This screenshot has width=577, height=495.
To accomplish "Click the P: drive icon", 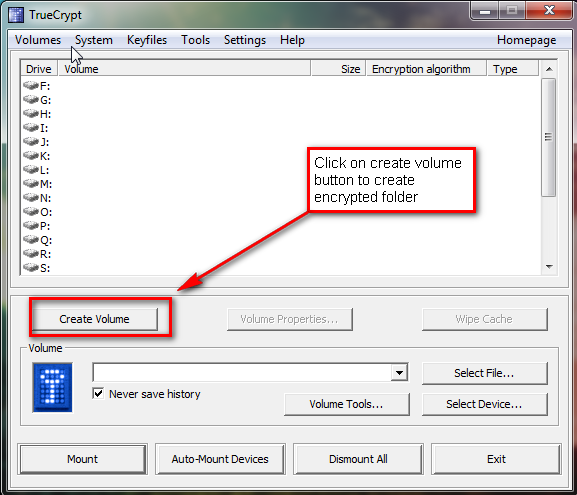I will [x=31, y=226].
